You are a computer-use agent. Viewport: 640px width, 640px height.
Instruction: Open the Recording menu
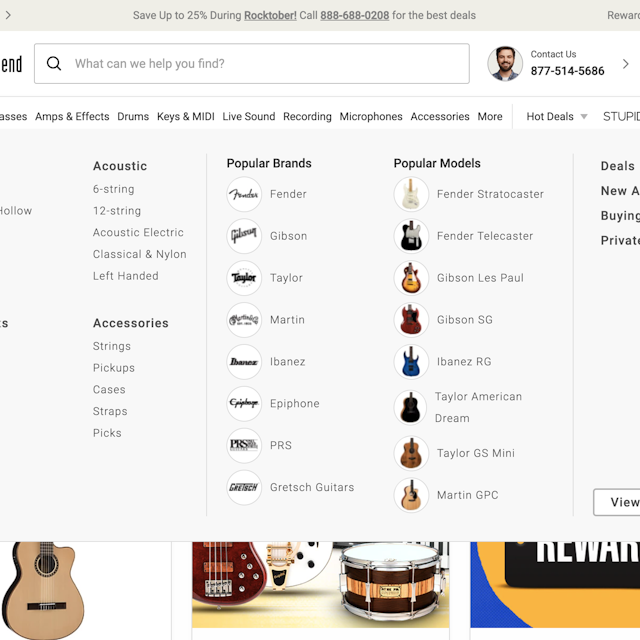click(x=307, y=116)
